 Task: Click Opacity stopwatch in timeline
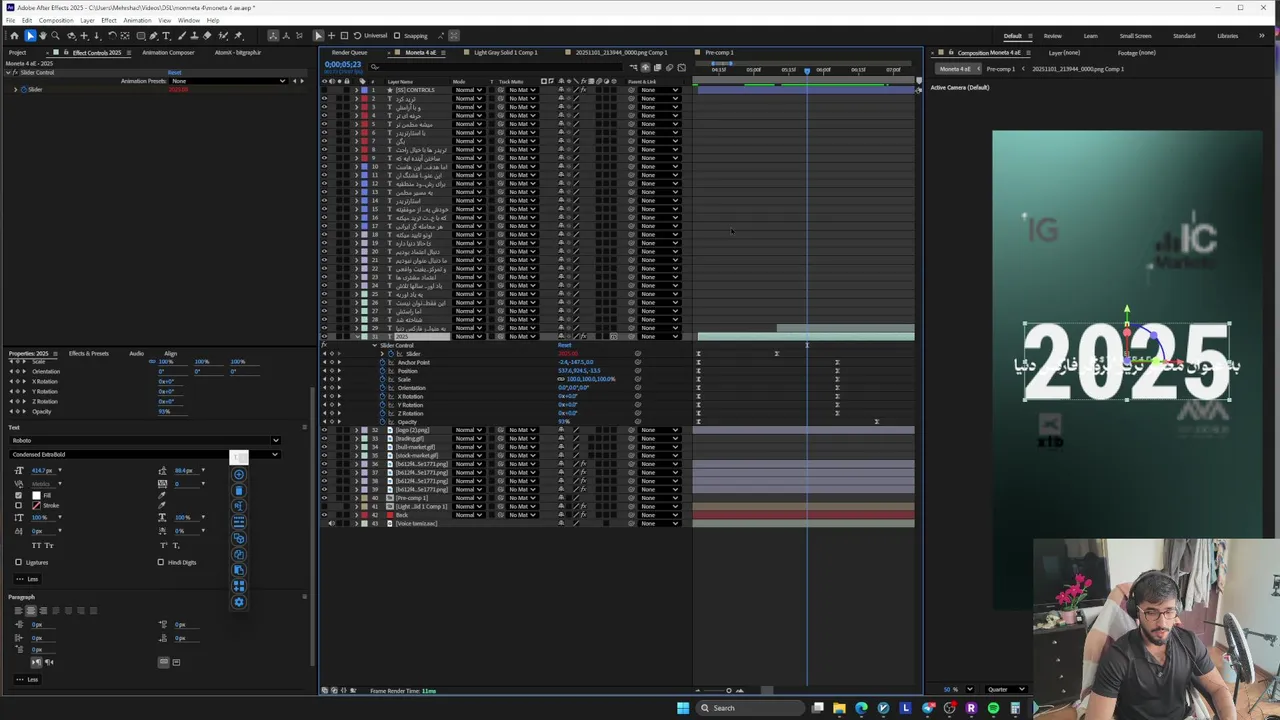click(382, 422)
